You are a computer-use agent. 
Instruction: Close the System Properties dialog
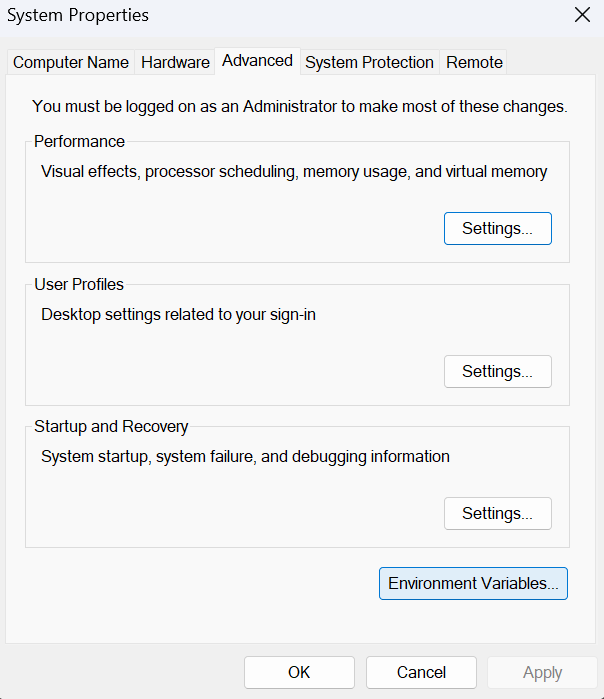point(582,14)
